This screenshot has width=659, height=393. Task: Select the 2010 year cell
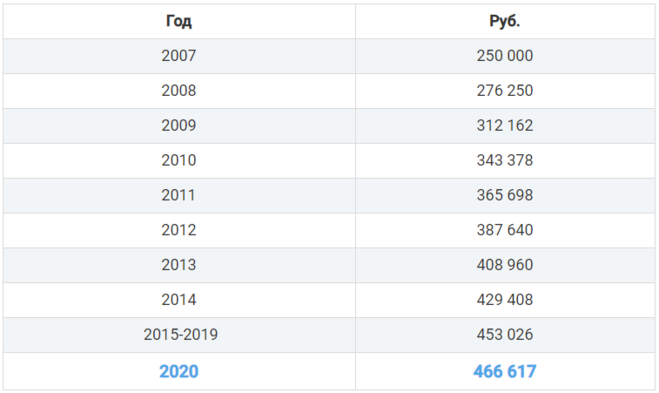coord(179,161)
